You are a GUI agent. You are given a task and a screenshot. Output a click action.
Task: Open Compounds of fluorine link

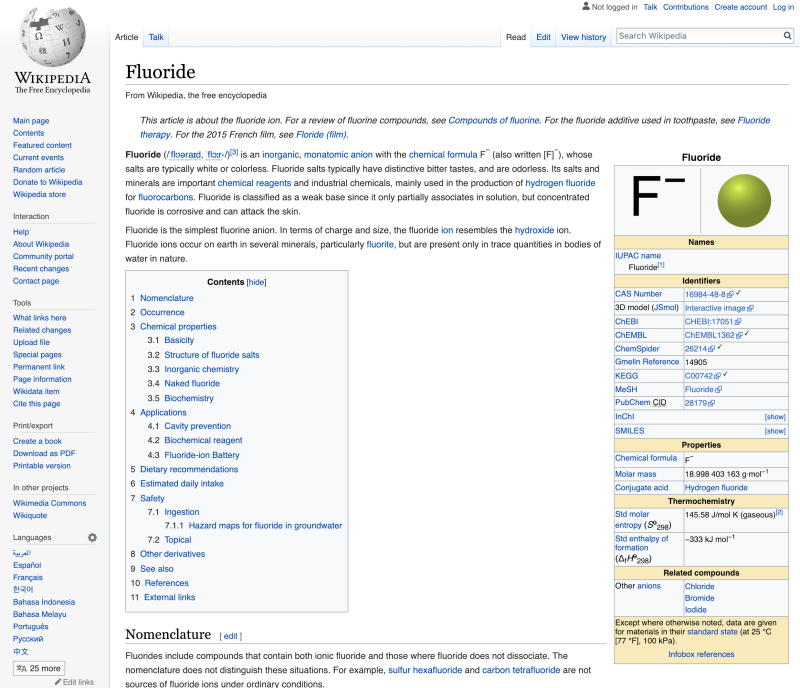493,120
